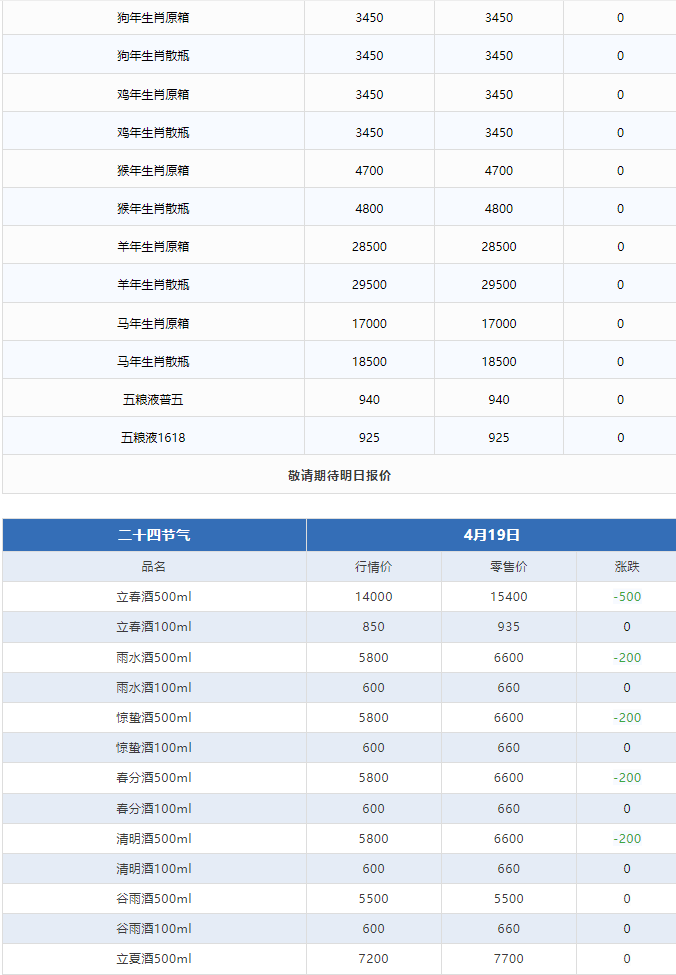Click the 五粮液普五 product name

[153, 399]
